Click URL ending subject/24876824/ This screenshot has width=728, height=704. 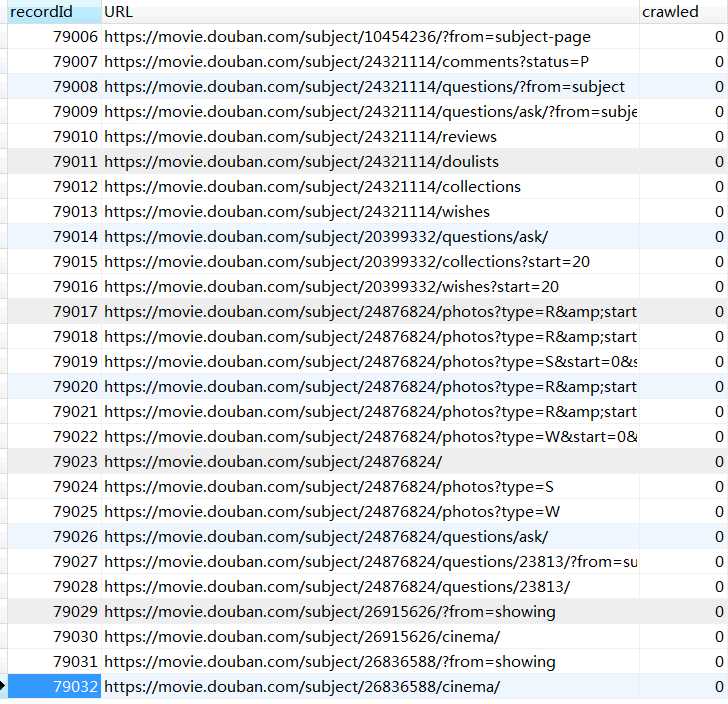coord(273,462)
